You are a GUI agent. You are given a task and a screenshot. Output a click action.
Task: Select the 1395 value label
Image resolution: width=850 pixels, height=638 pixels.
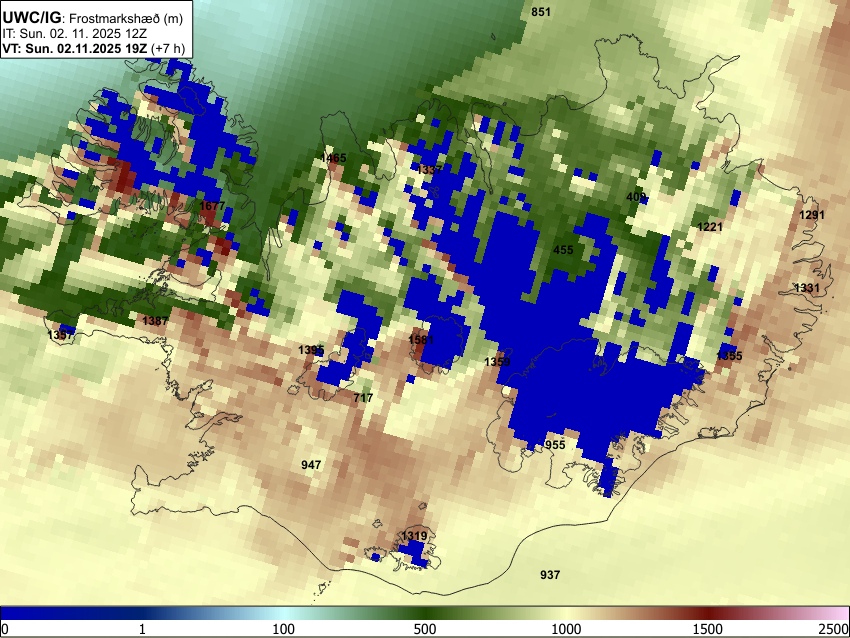tap(311, 350)
